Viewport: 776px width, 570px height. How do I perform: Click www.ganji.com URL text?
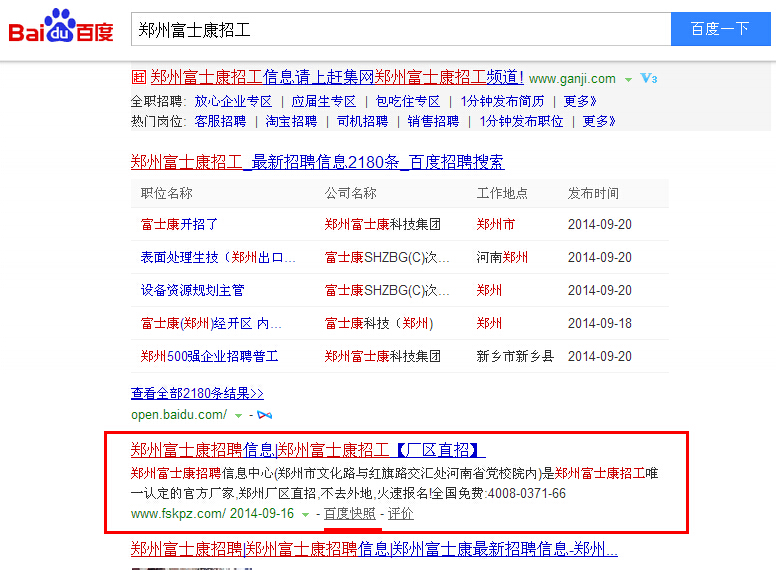point(572,79)
